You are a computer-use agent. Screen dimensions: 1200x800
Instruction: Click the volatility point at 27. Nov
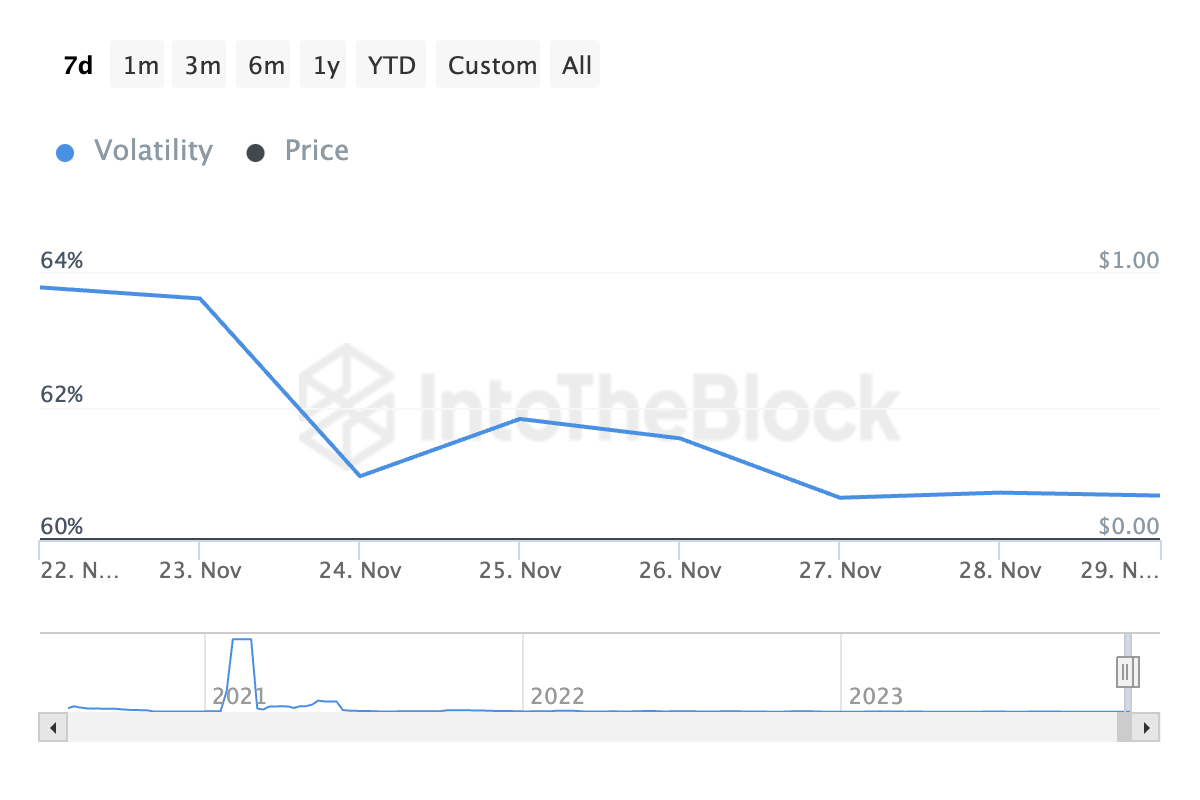(840, 497)
